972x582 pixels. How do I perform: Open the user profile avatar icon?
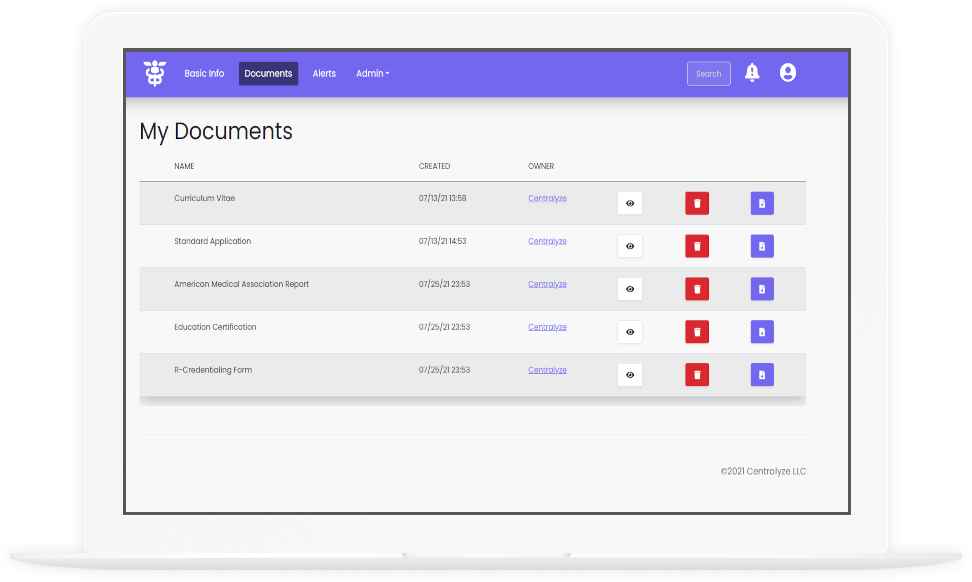coord(788,73)
